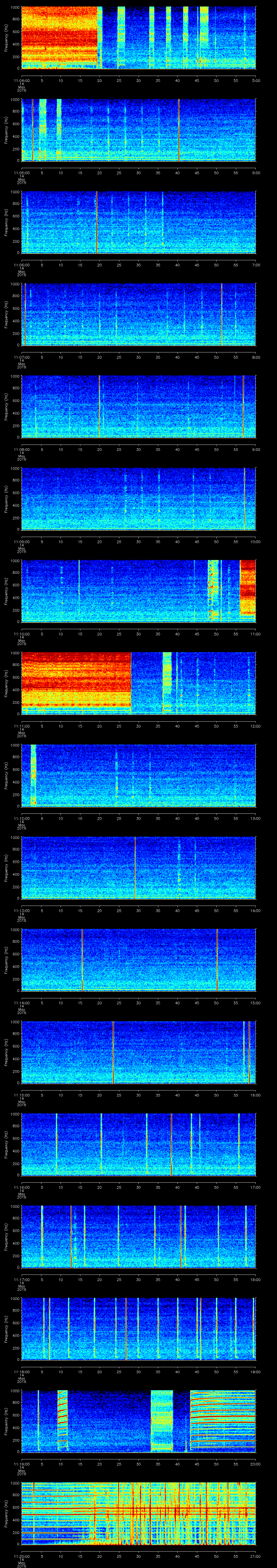Click the spectrogram panel starting at 11:10:00
This screenshot has height=1568, width=277.
139,591
